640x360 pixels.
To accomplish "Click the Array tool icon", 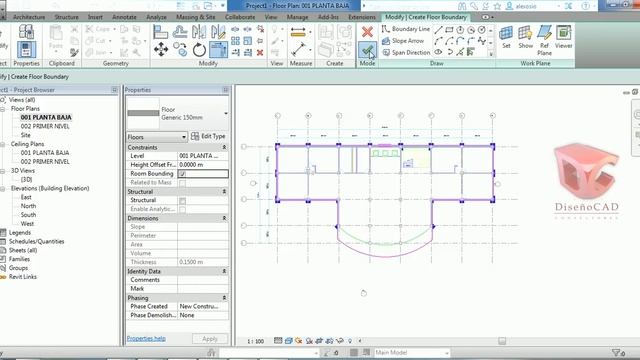I will click(236, 41).
